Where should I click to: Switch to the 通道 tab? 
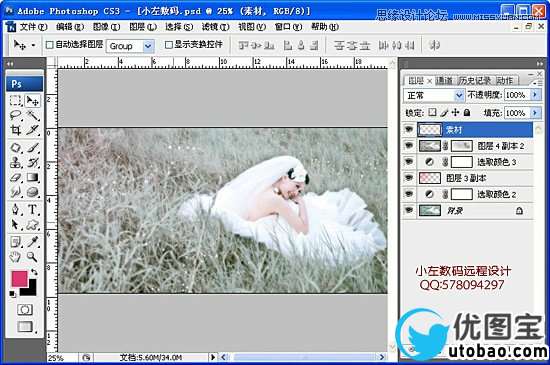pos(444,81)
